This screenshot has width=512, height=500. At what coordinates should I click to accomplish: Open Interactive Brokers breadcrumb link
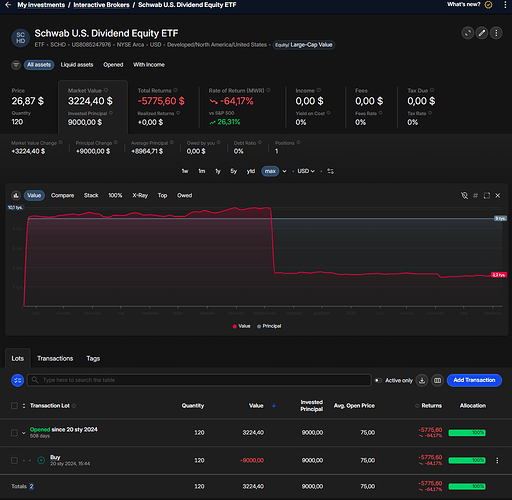[x=101, y=5]
